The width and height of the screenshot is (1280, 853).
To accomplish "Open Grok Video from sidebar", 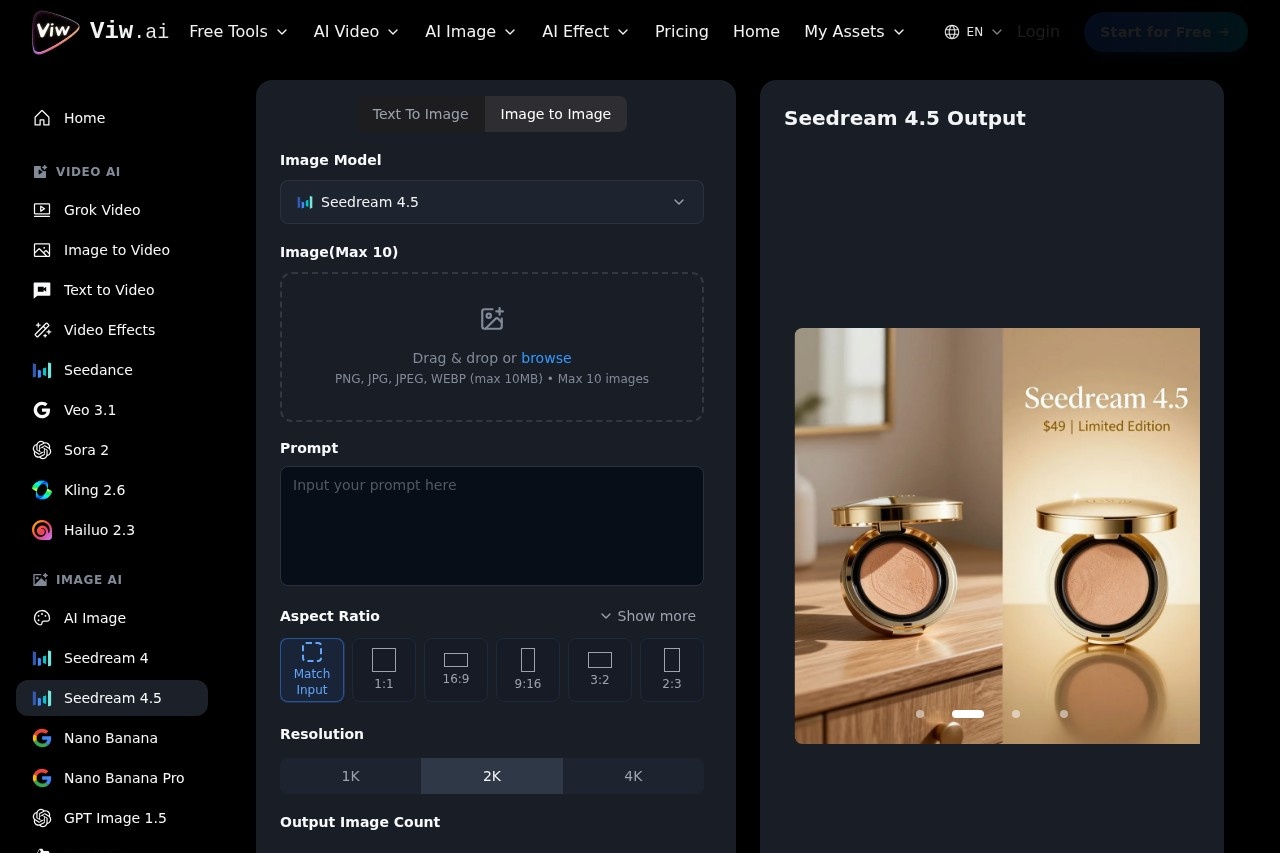I will (x=102, y=210).
